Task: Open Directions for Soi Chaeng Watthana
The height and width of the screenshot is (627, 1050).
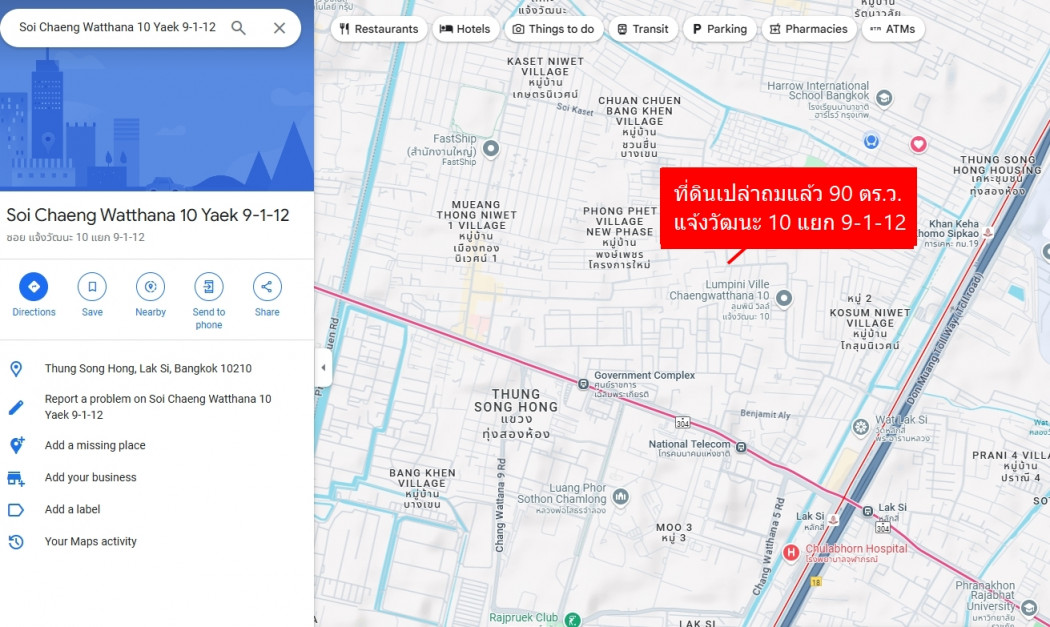Action: coord(33,287)
